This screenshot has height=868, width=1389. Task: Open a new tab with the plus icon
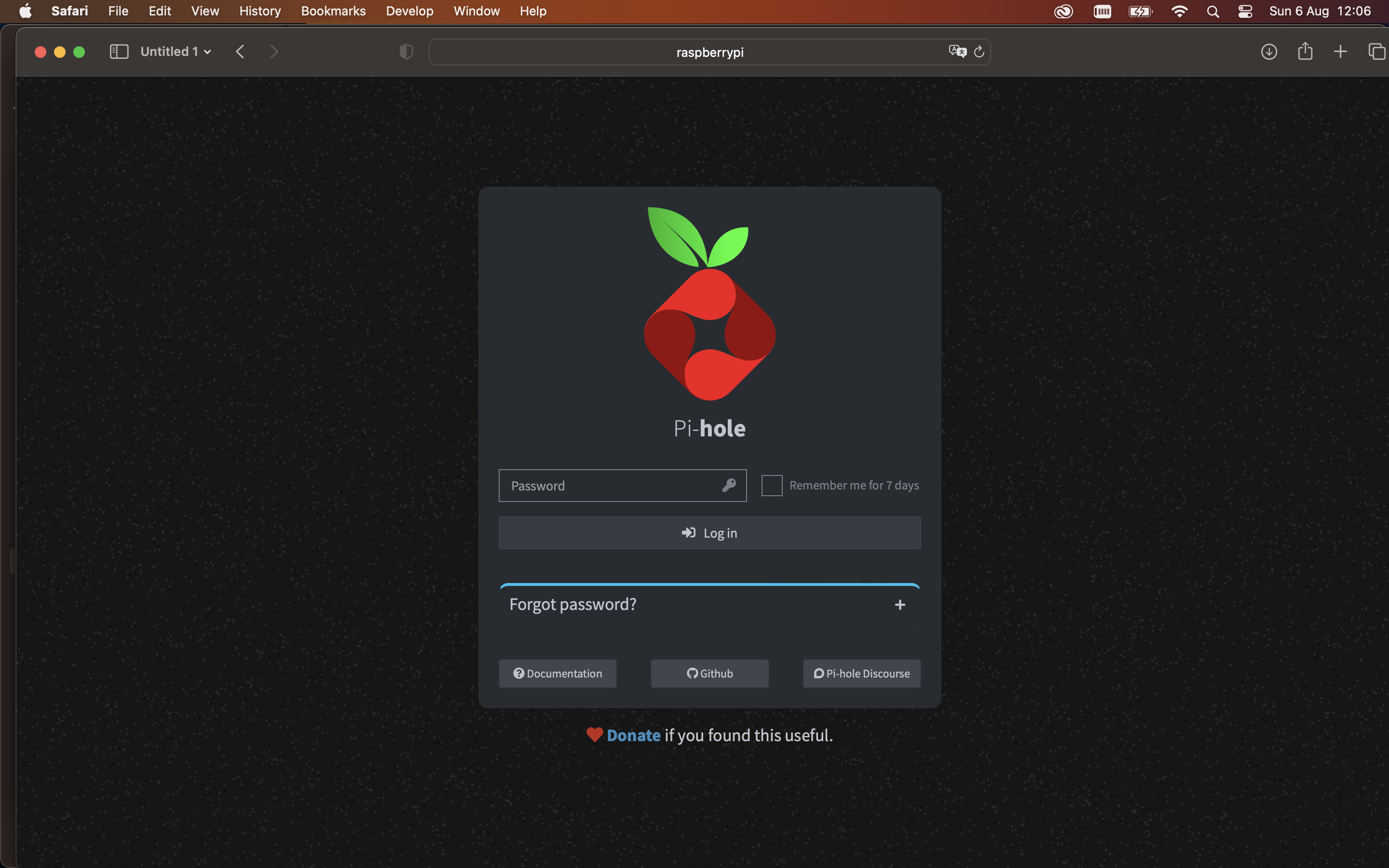coord(1340,52)
